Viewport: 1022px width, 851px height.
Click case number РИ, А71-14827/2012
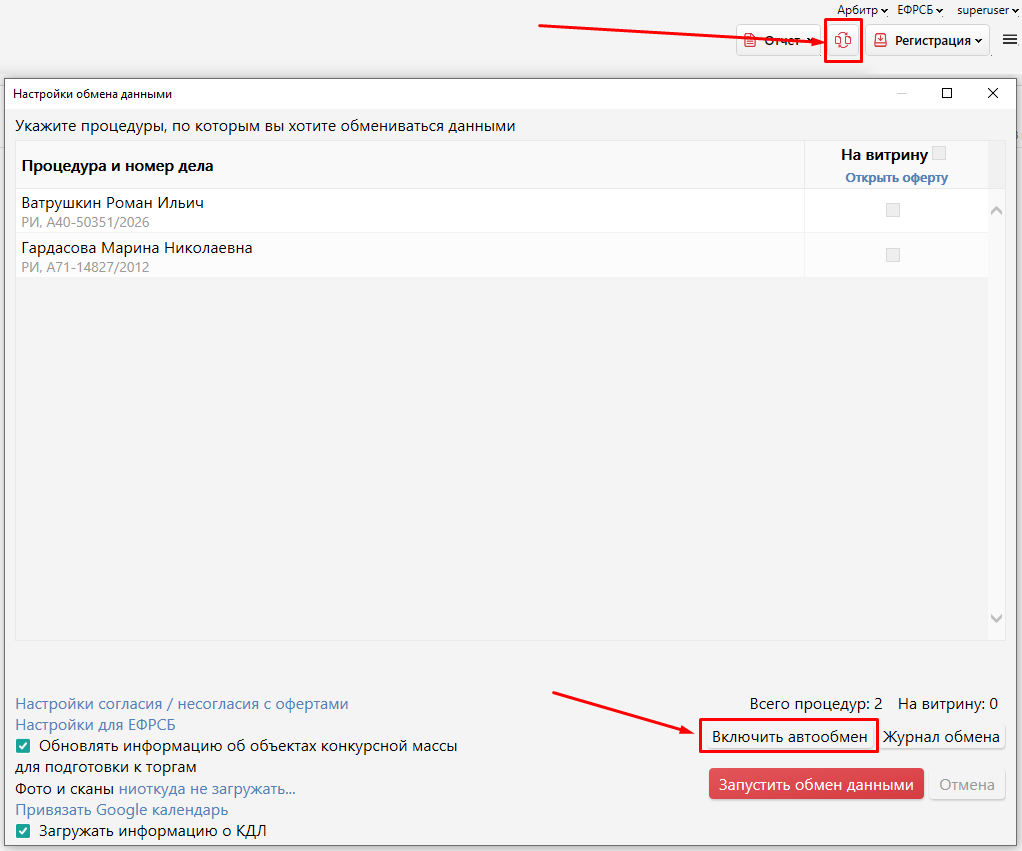[85, 267]
